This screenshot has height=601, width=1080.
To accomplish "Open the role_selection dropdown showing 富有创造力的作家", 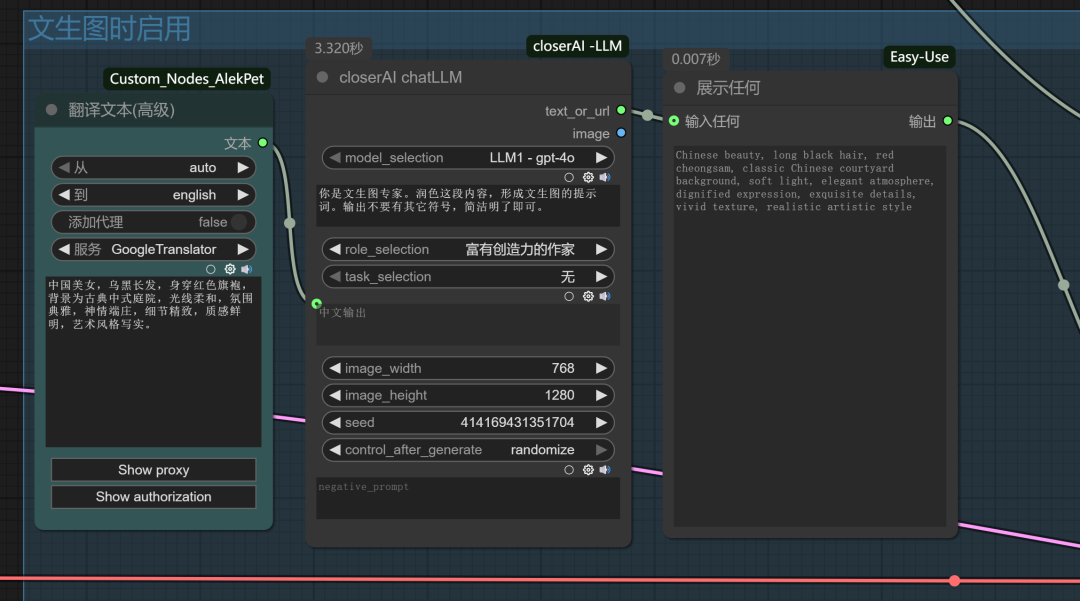I will [x=468, y=249].
